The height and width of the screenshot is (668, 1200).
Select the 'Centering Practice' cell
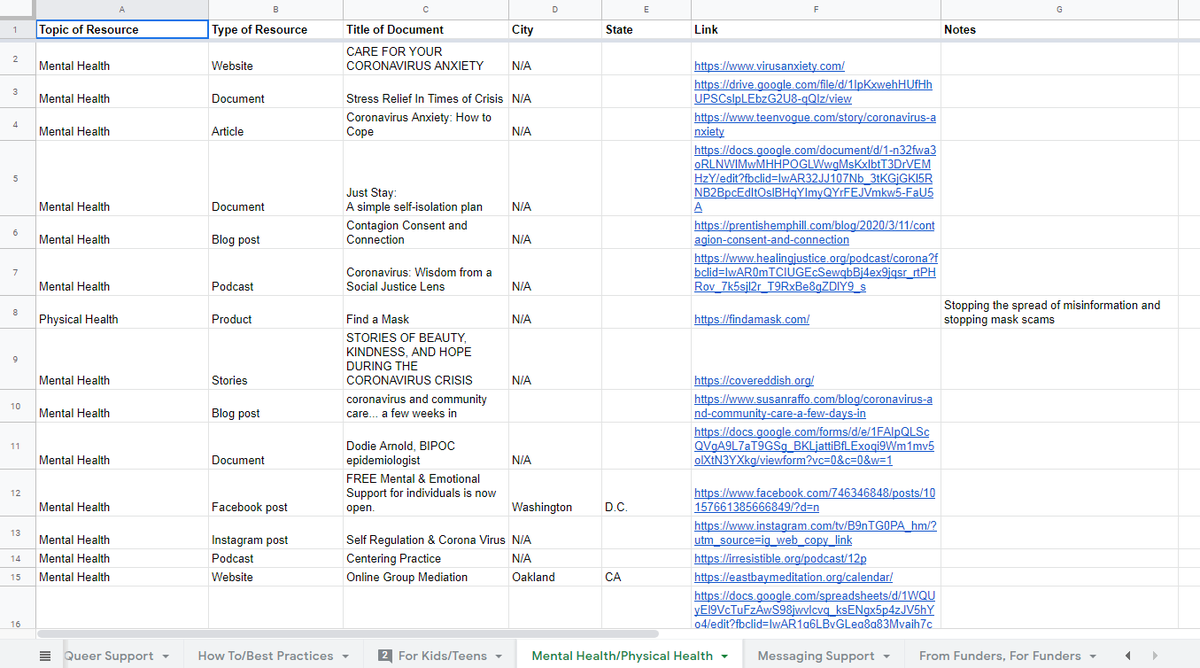424,558
